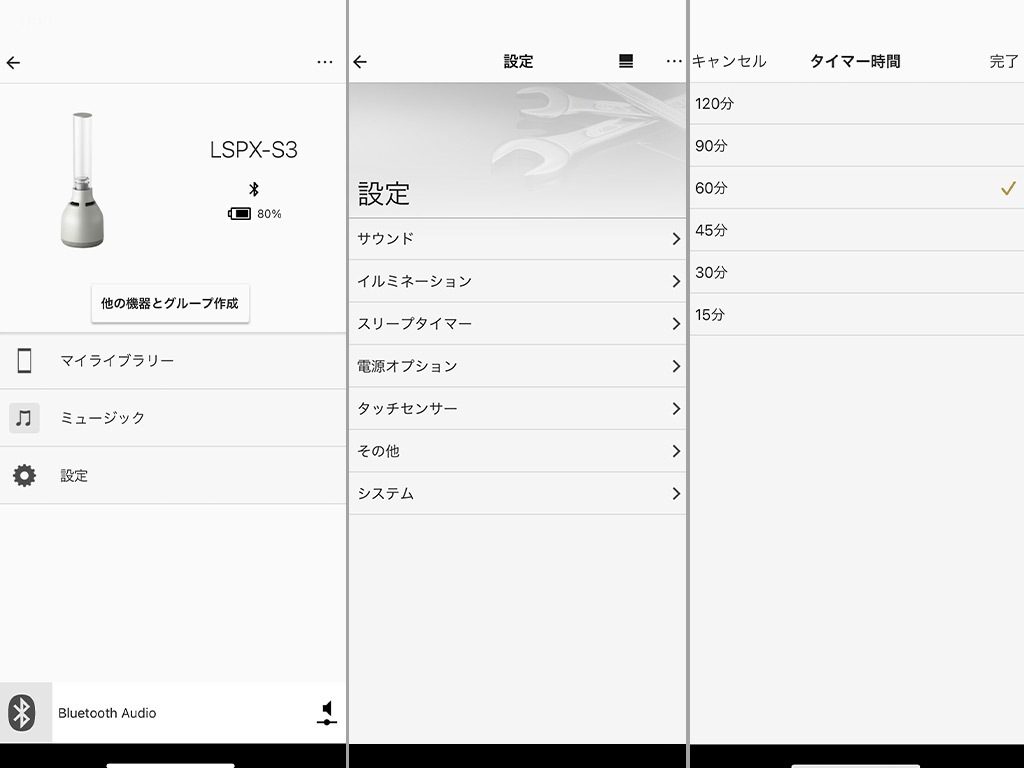Go back from the 設定 screen

(x=360, y=62)
